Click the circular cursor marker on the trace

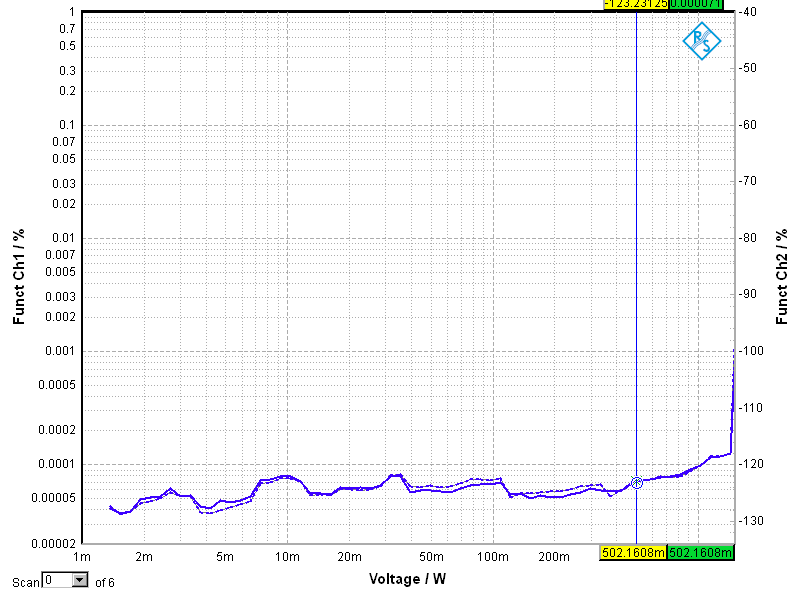pyautogui.click(x=637, y=483)
